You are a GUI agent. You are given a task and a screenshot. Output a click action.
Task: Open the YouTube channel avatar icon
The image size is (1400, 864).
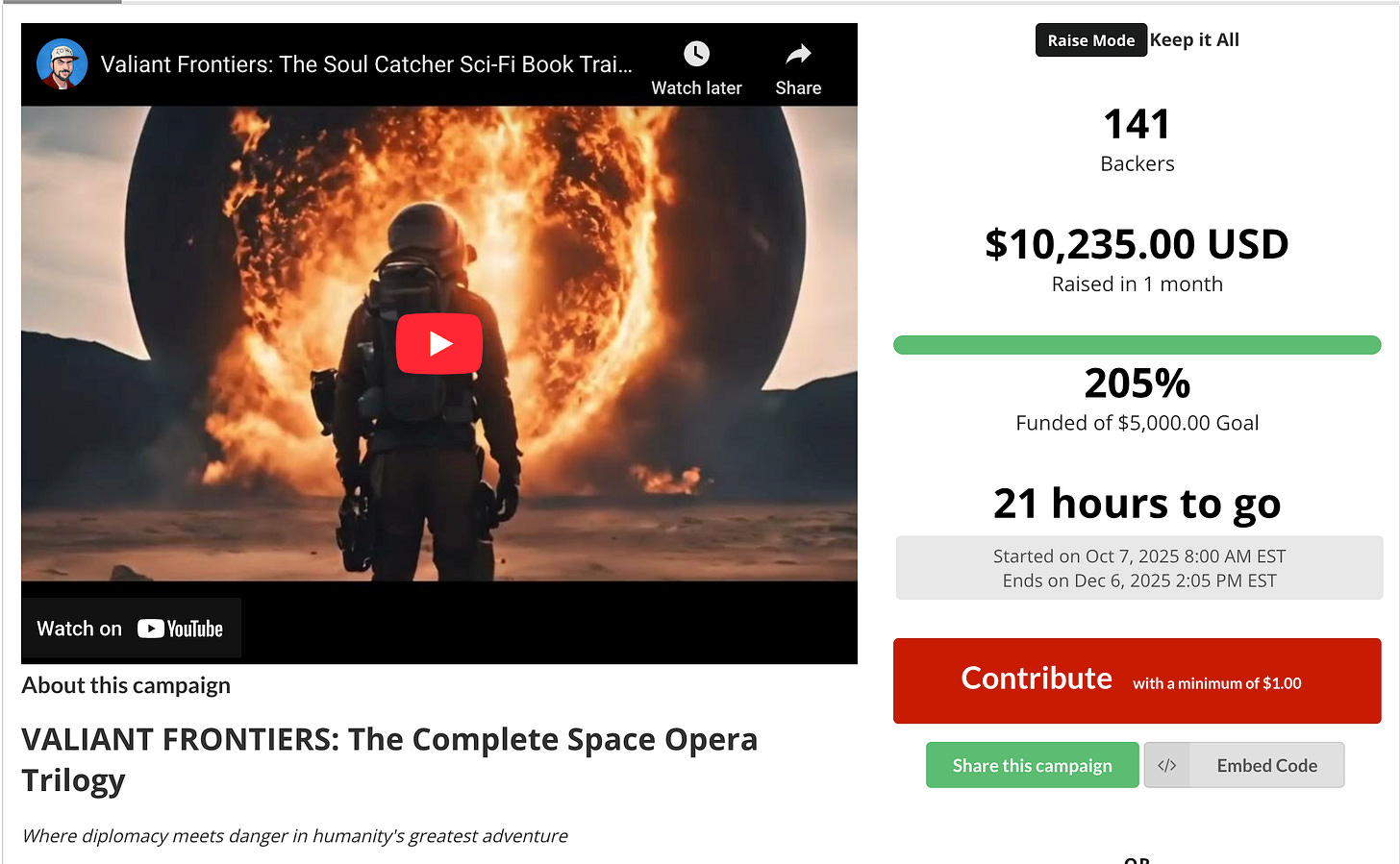62,64
